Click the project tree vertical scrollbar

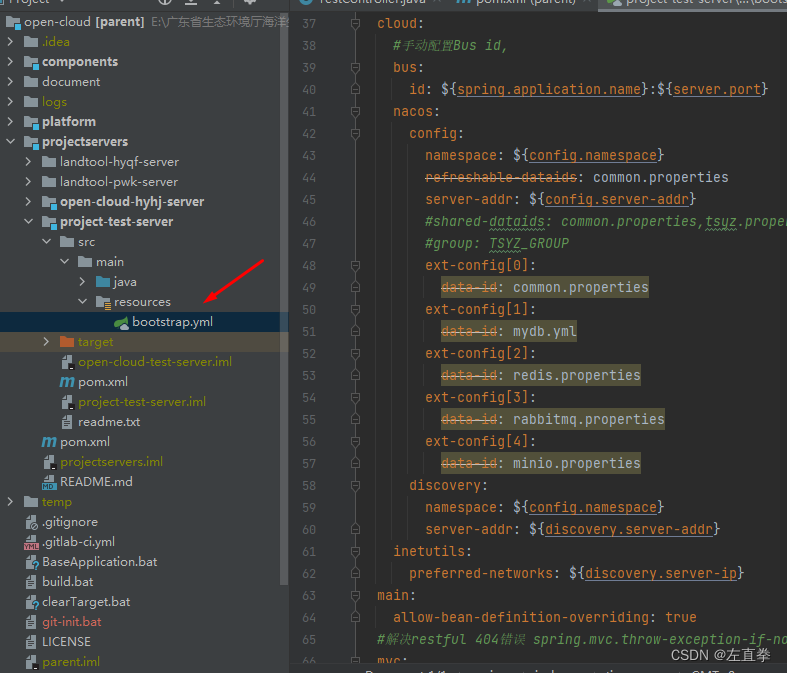coord(284,301)
